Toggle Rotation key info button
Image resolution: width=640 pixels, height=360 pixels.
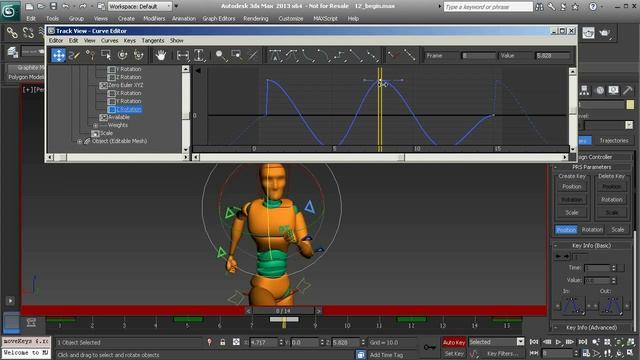592,229
